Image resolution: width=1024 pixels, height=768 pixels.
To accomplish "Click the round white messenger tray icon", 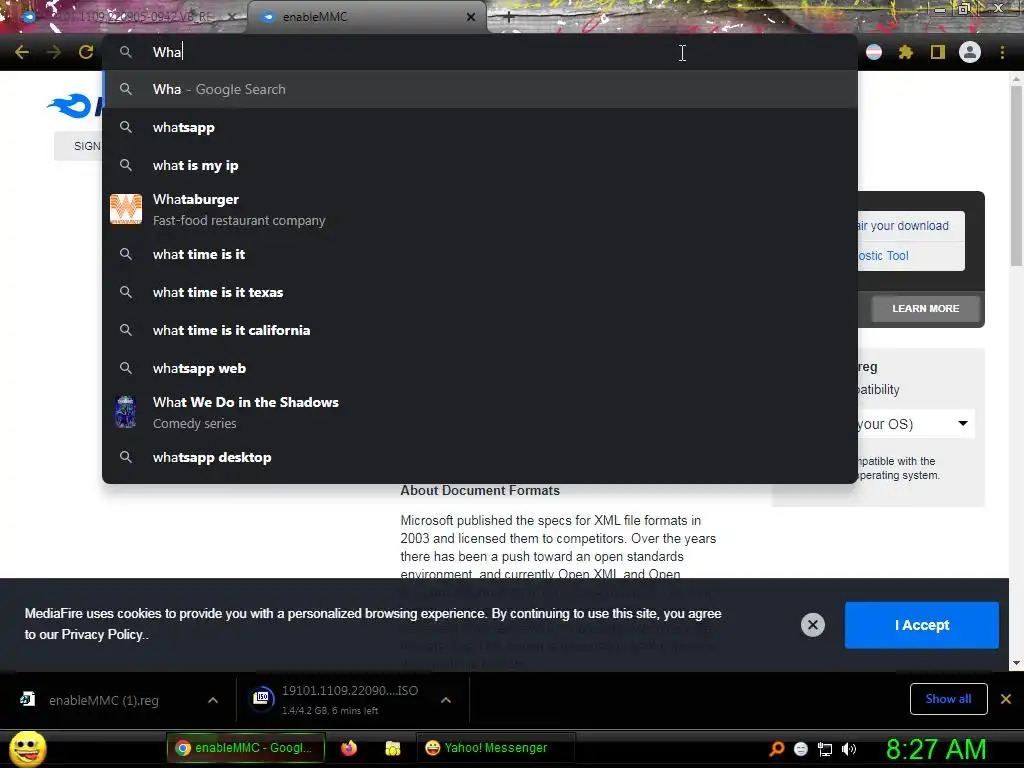I will (x=801, y=749).
